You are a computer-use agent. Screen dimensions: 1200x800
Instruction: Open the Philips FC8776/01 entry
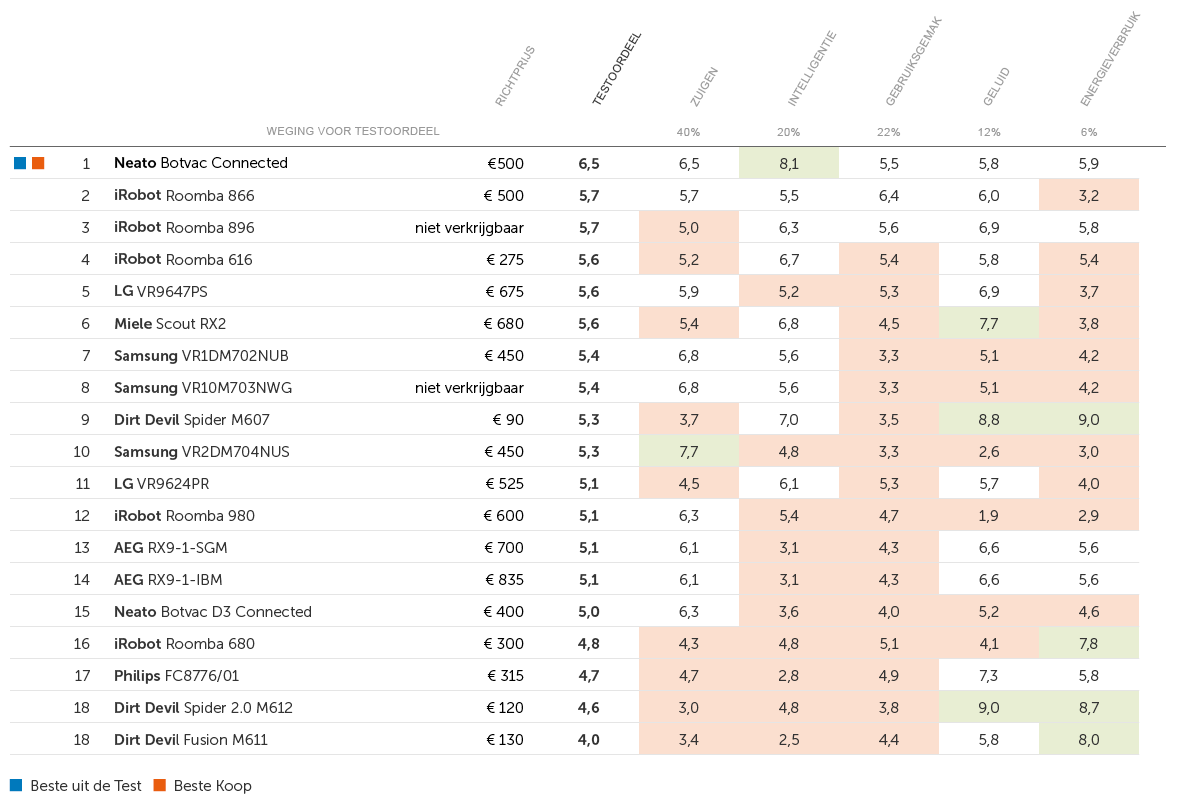[176, 675]
